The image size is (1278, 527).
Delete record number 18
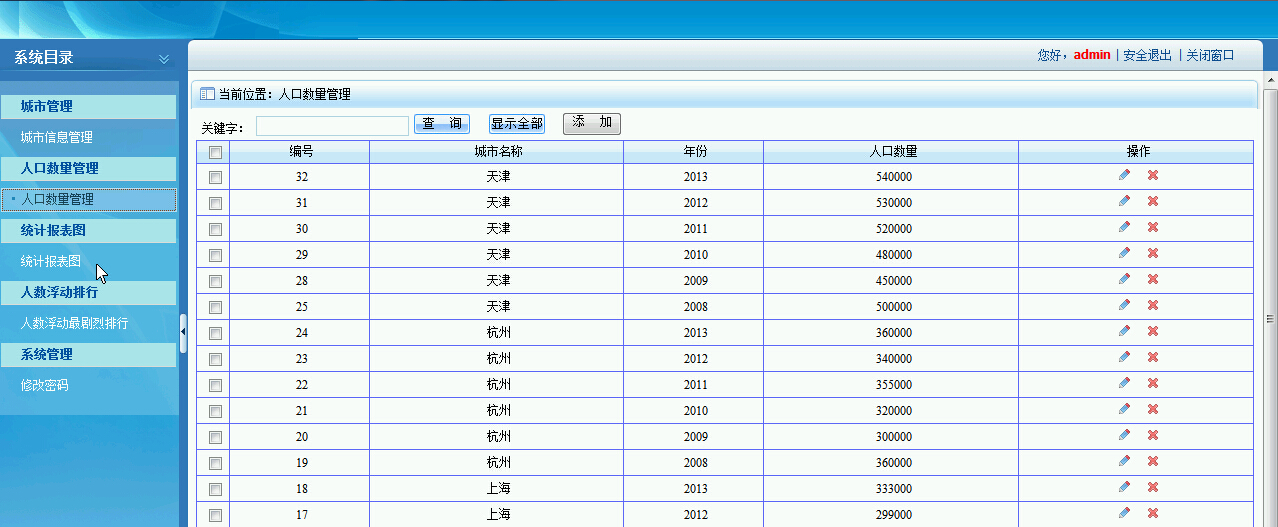pyautogui.click(x=1152, y=487)
